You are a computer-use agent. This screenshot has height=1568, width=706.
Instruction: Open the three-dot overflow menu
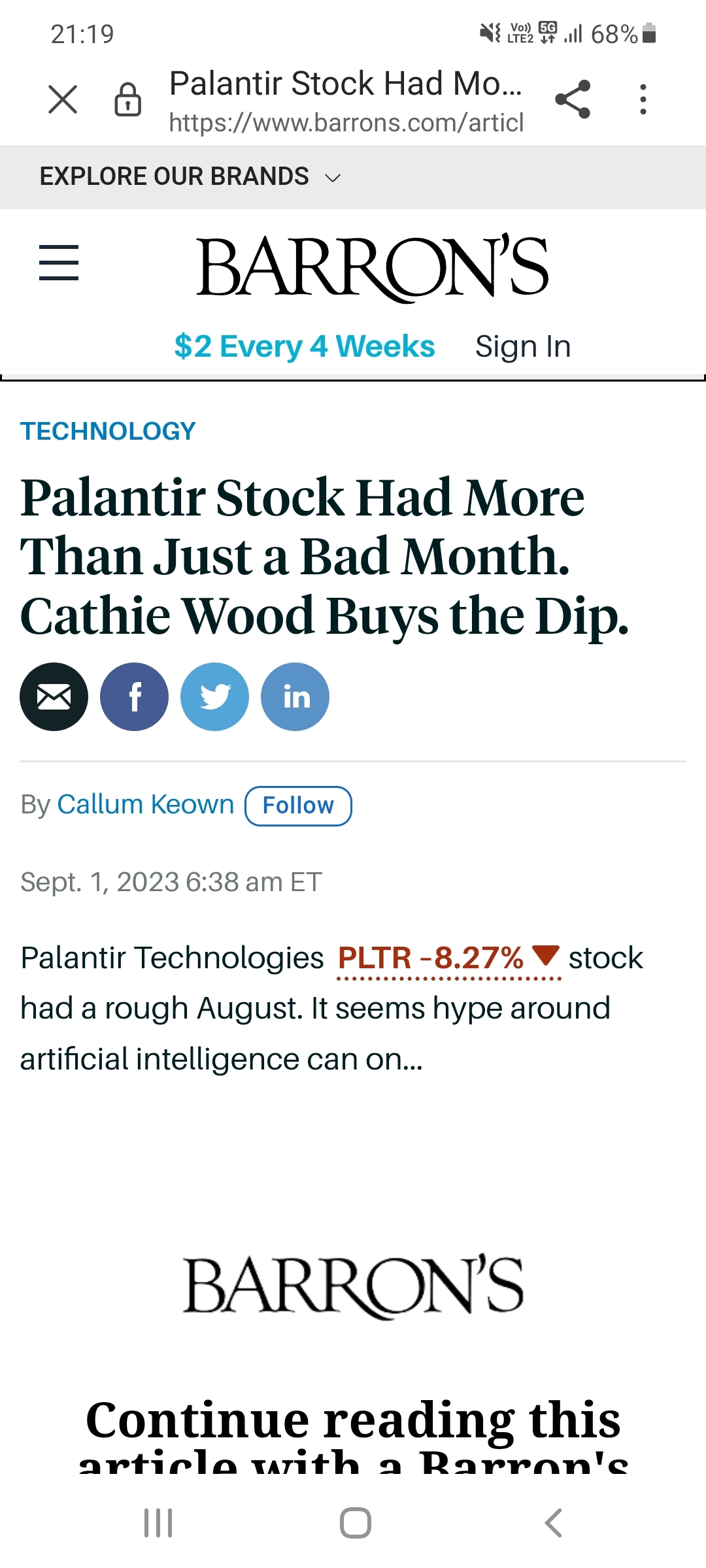643,99
